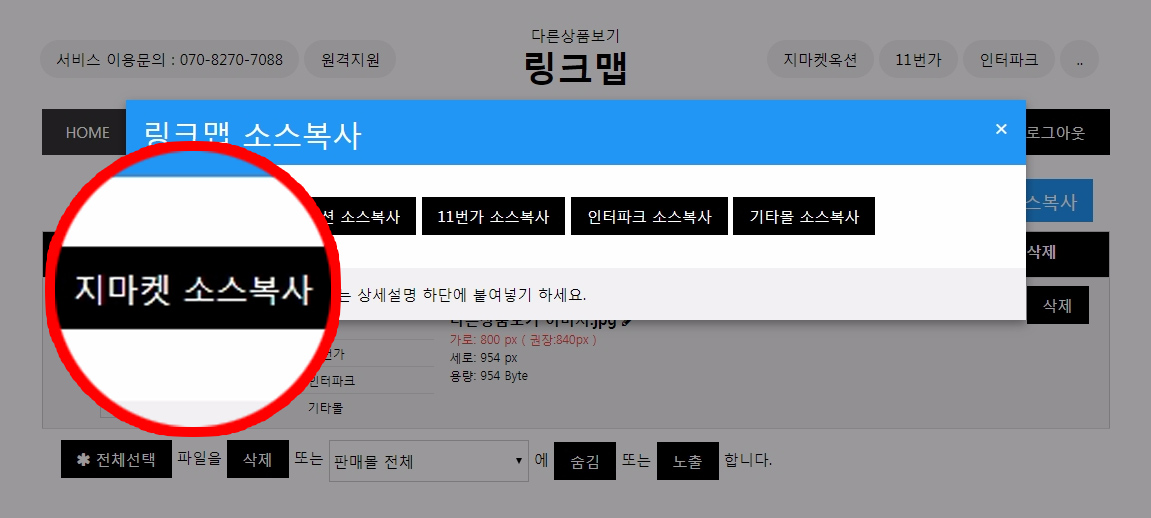Click the bottom 삭제 button after 파일을
1151x518 pixels.
(x=258, y=459)
